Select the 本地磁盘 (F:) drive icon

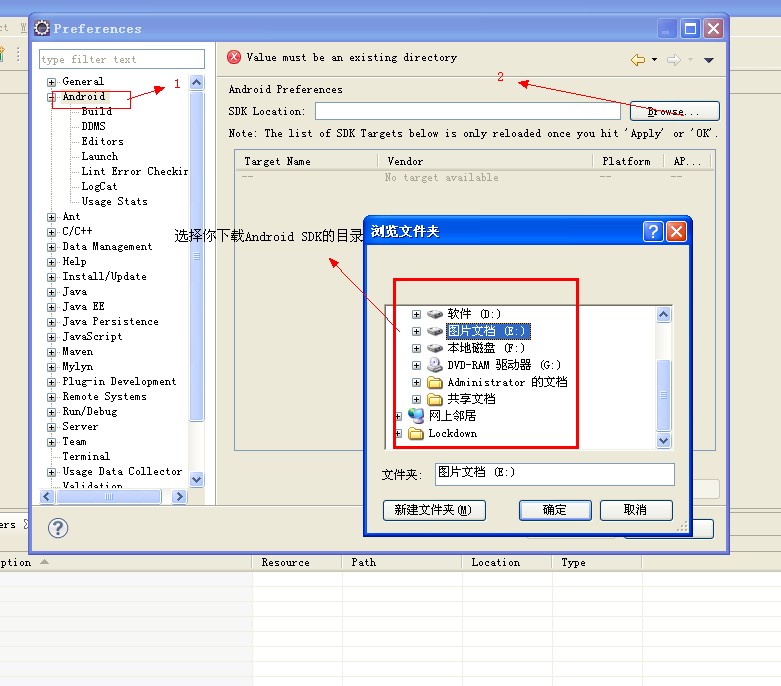coord(435,348)
